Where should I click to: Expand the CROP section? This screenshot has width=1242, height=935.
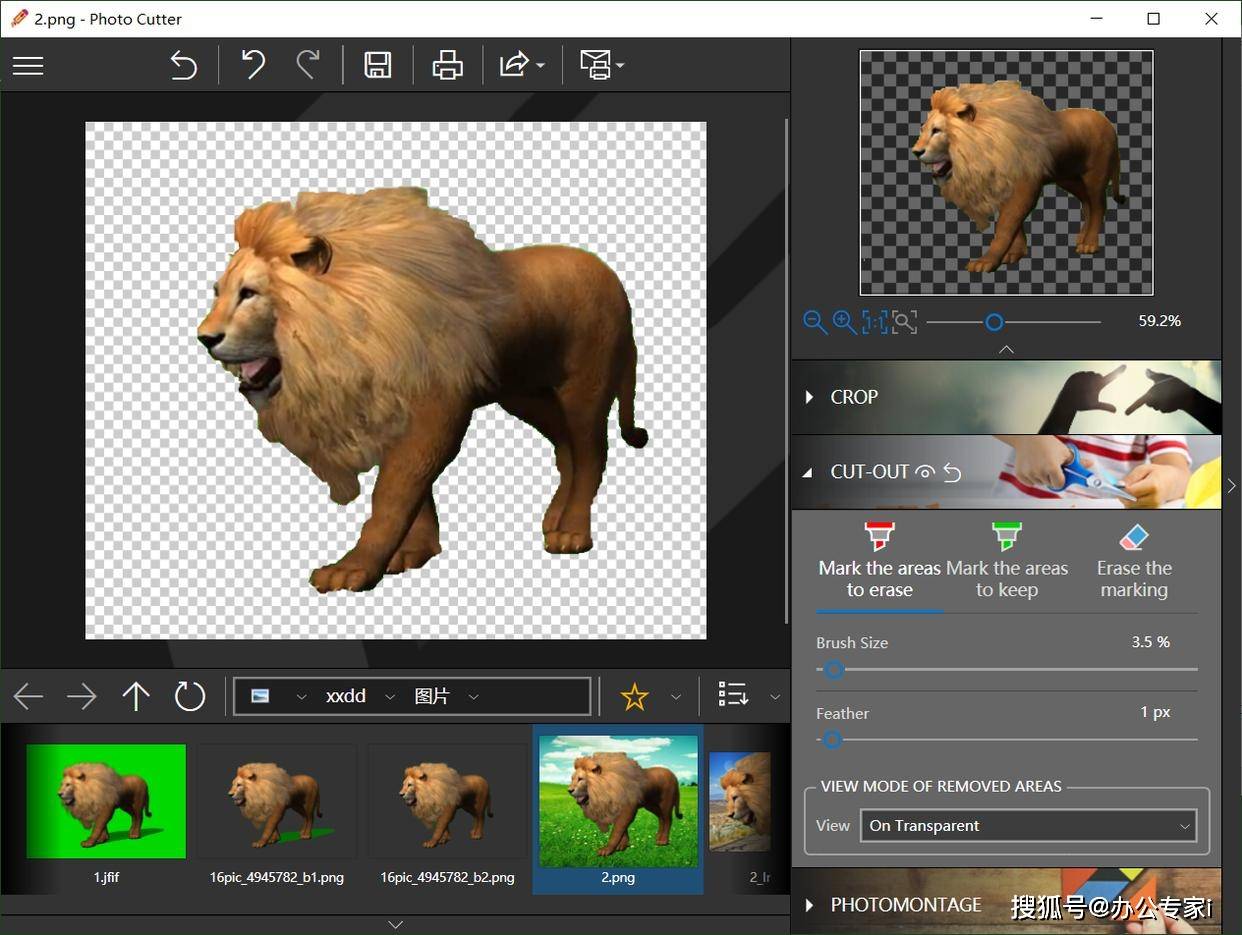(1006, 397)
